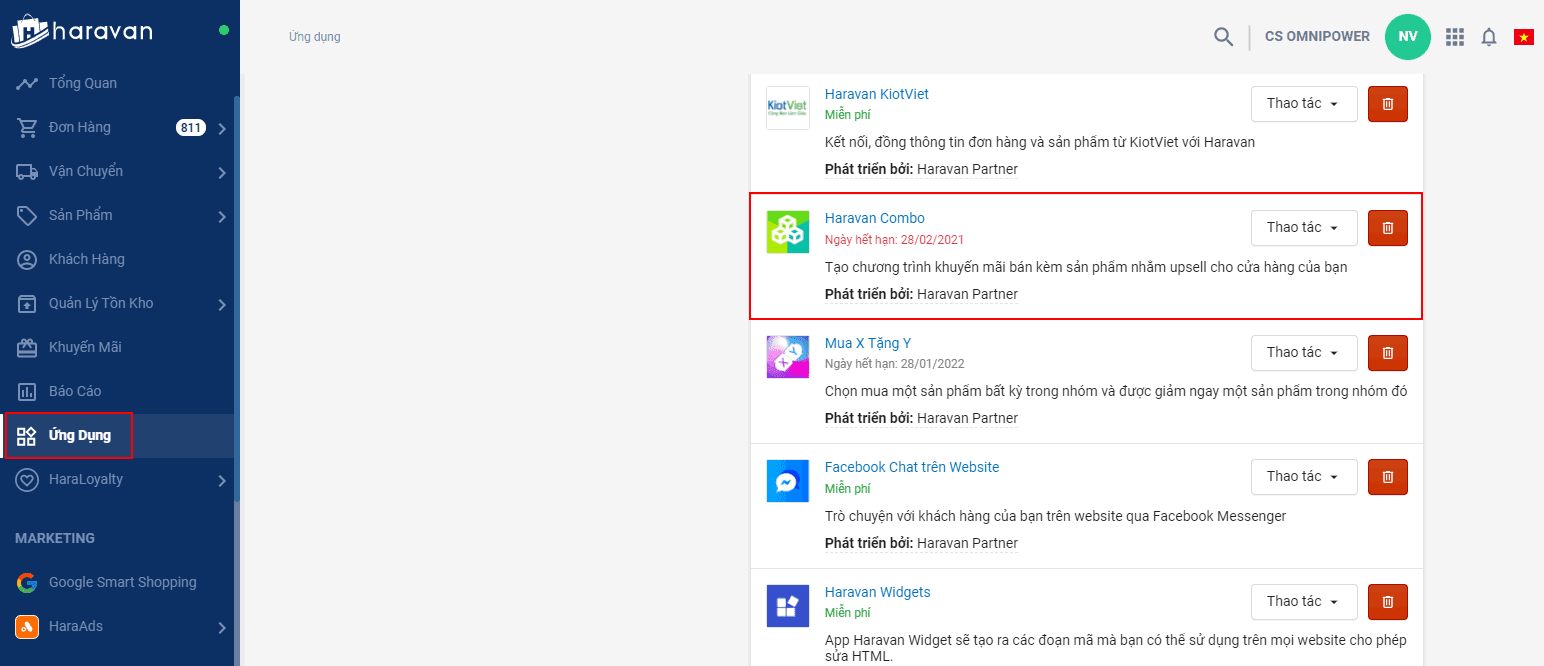This screenshot has width=1544, height=666.
Task: Click the Sản Phẩm tag icon
Action: (x=27, y=215)
